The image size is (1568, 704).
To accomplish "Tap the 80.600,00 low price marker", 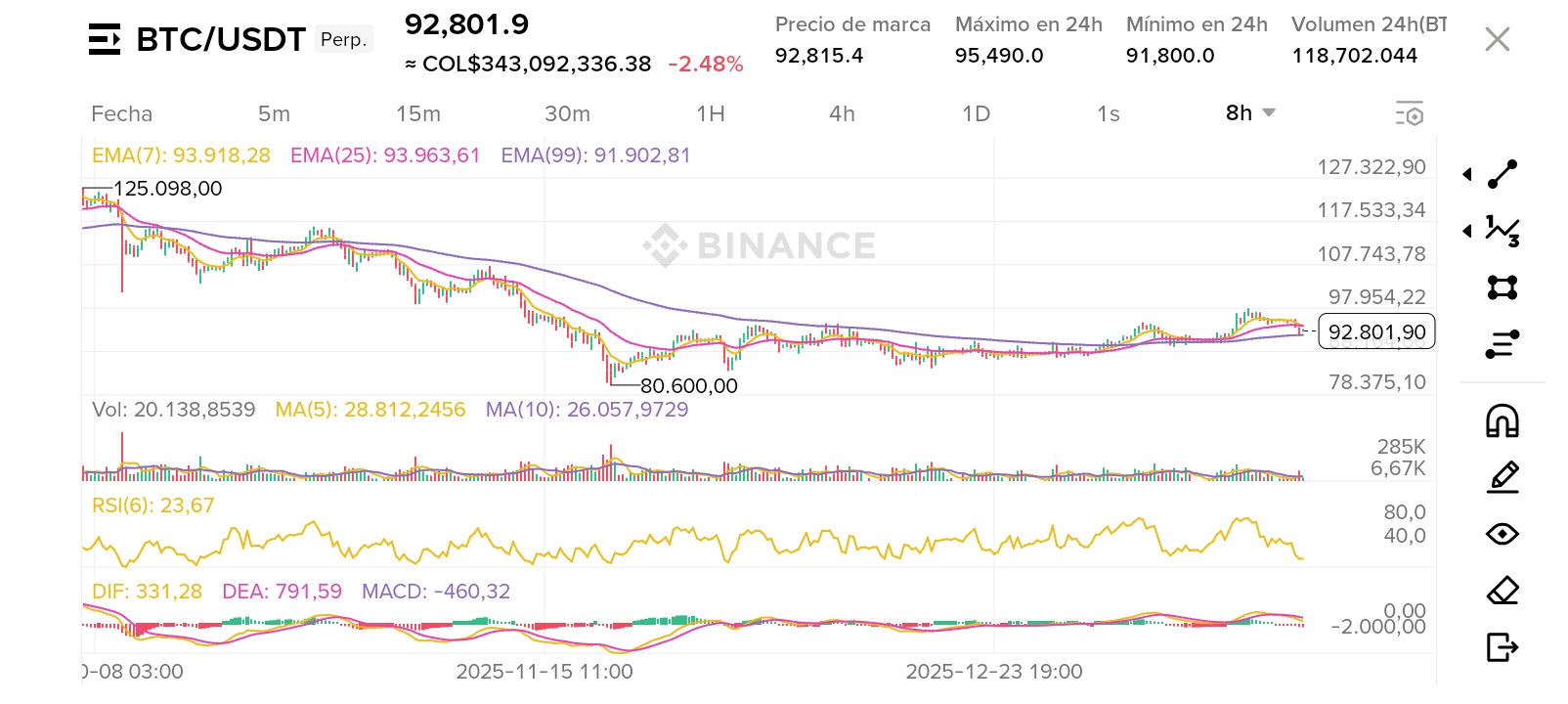I will point(689,386).
